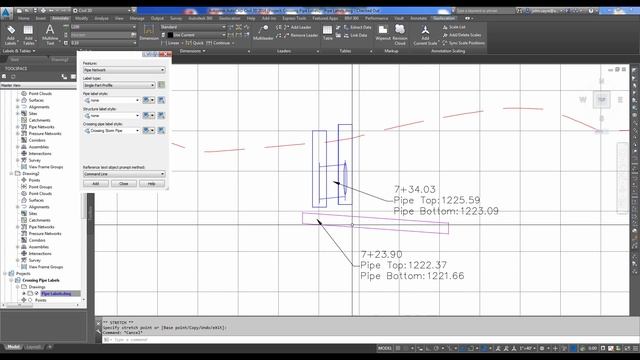640x360 pixels.
Task: Expand the Labels & Tables panel
Action: (18, 51)
